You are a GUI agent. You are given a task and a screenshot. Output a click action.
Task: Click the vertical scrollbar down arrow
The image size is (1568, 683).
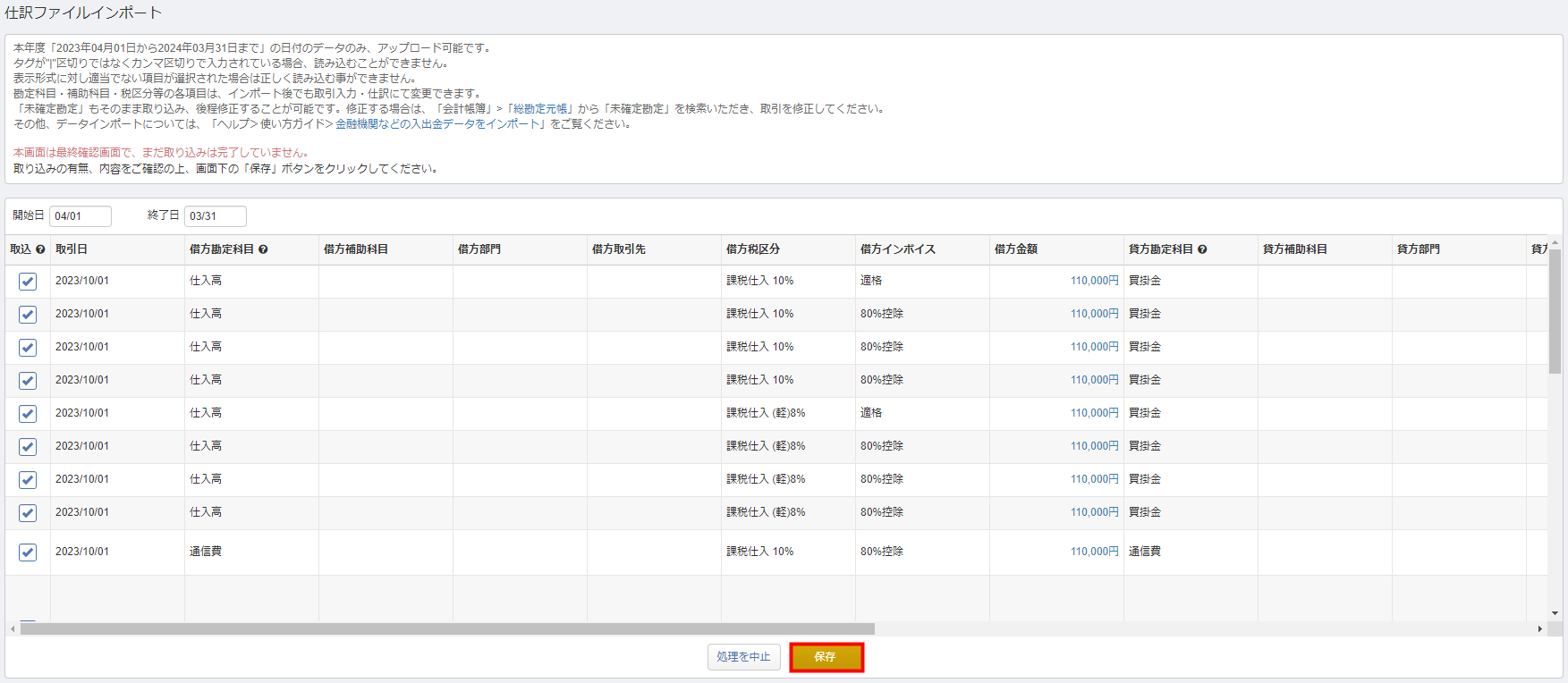tap(1555, 613)
